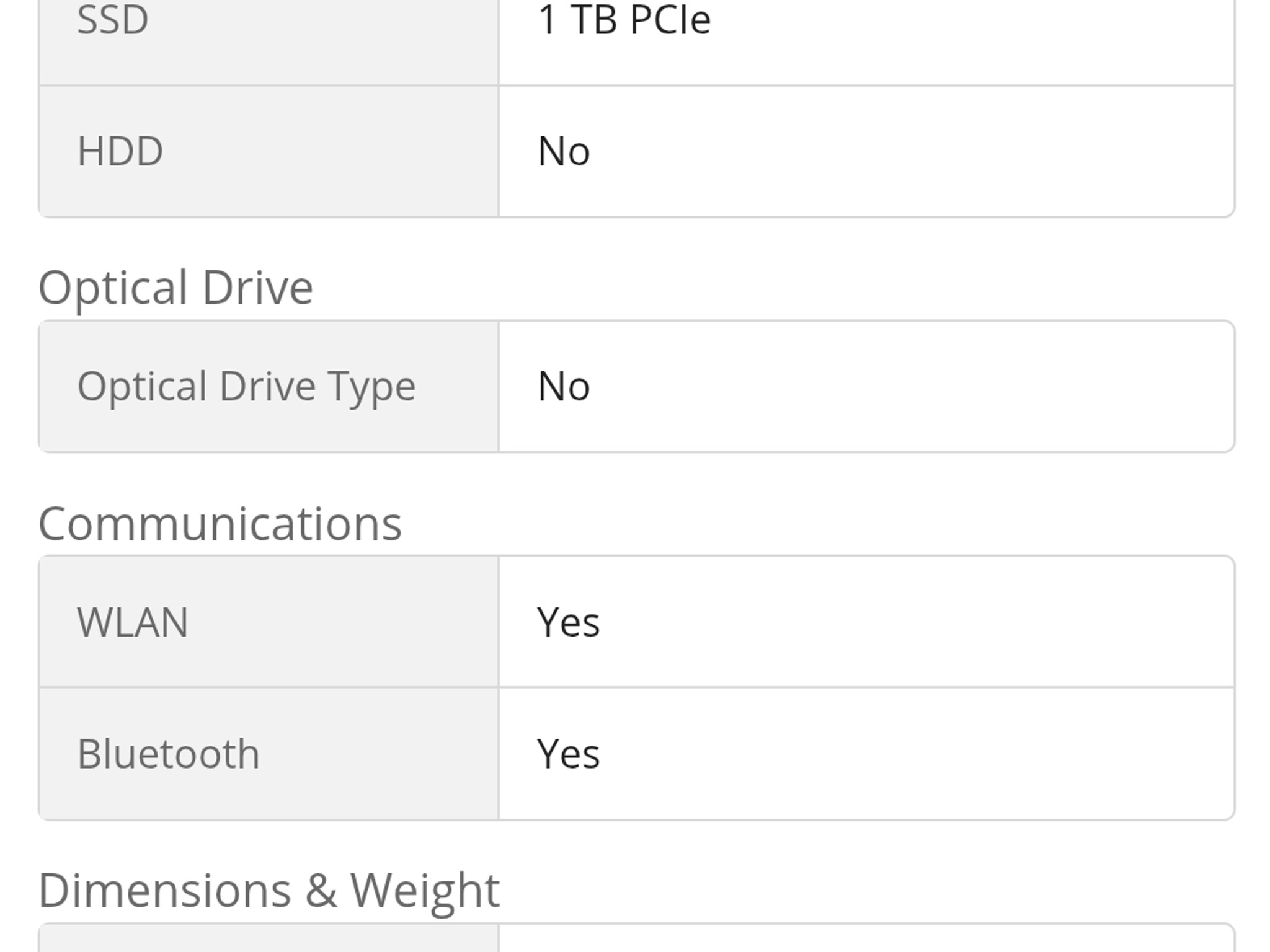Click the Bluetooth row label
Image resolution: width=1270 pixels, height=952 pixels.
[168, 754]
